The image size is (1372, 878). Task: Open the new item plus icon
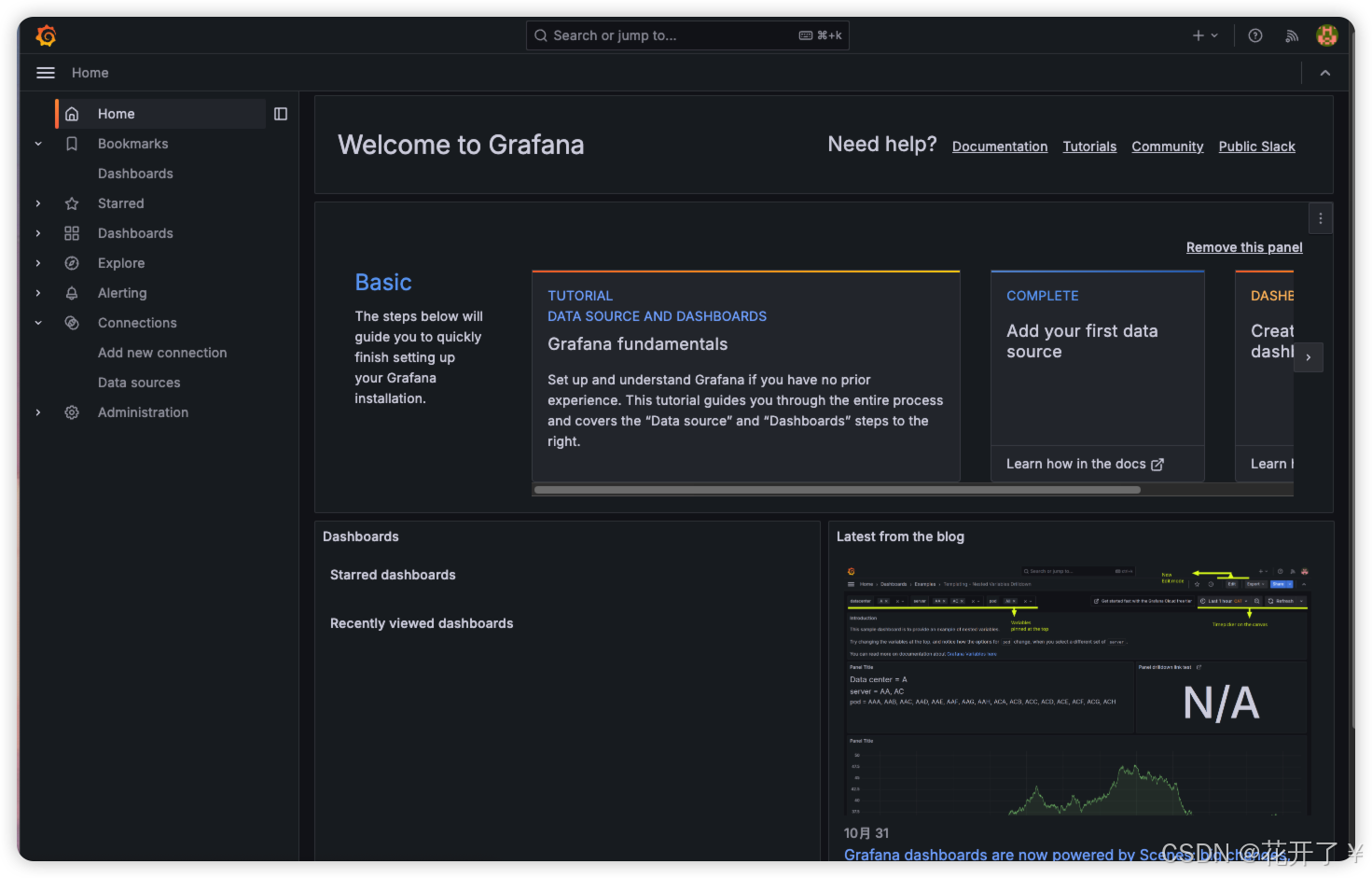pyautogui.click(x=1198, y=35)
